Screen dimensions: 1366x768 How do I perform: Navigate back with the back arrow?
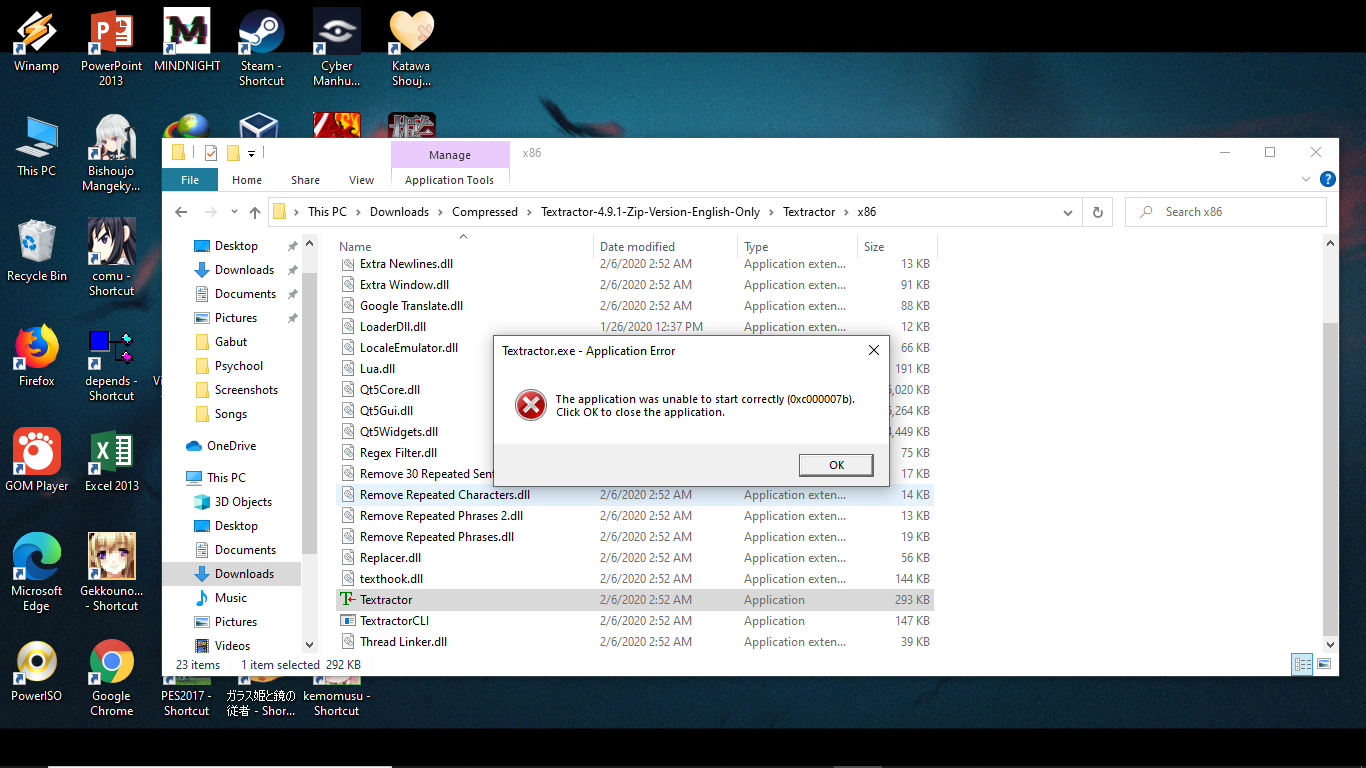point(181,212)
